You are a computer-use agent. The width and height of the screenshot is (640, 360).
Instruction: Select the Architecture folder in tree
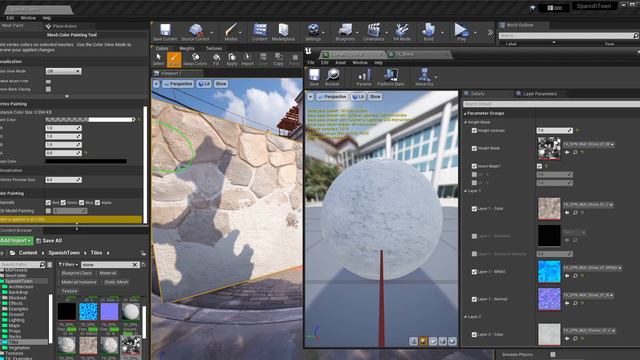coord(21,287)
